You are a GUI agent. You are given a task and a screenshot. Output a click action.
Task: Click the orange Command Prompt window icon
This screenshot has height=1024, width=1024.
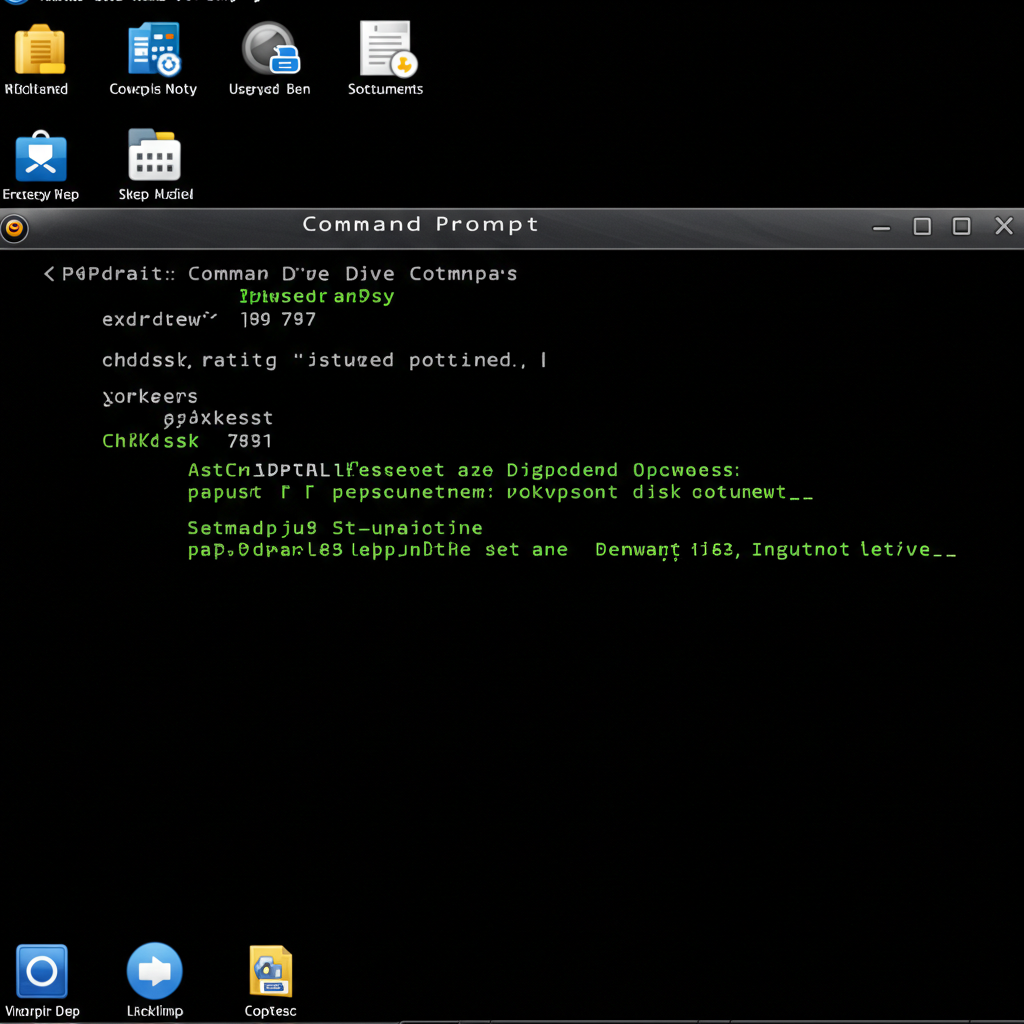[x=14, y=229]
